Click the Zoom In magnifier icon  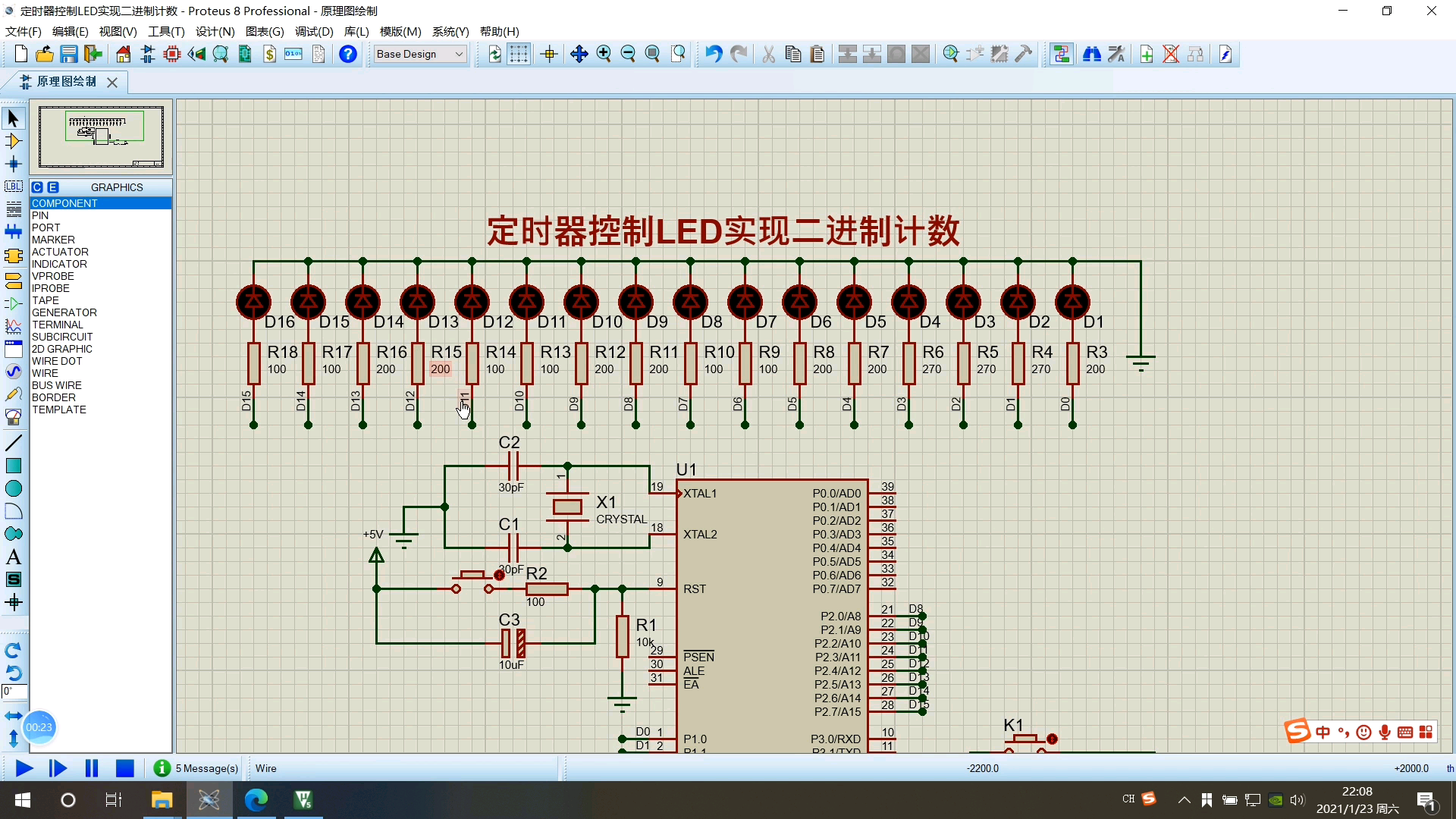(604, 54)
